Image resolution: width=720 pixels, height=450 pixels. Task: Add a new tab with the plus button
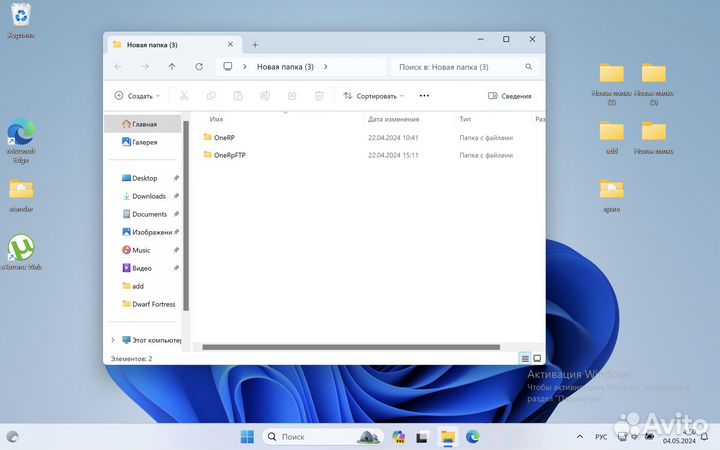pos(255,44)
